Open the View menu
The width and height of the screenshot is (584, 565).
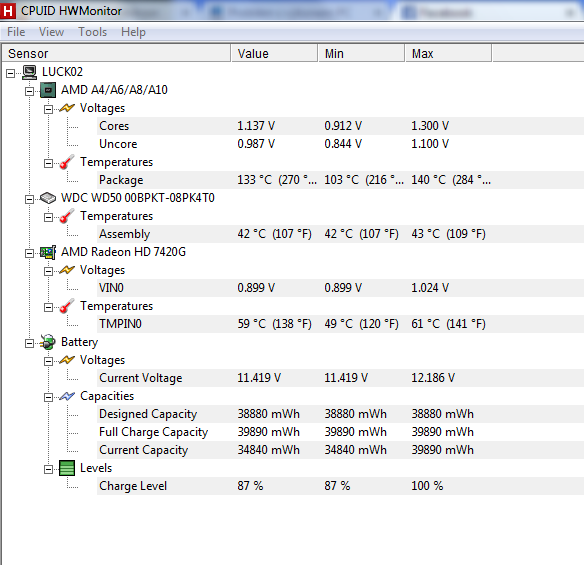(x=51, y=32)
